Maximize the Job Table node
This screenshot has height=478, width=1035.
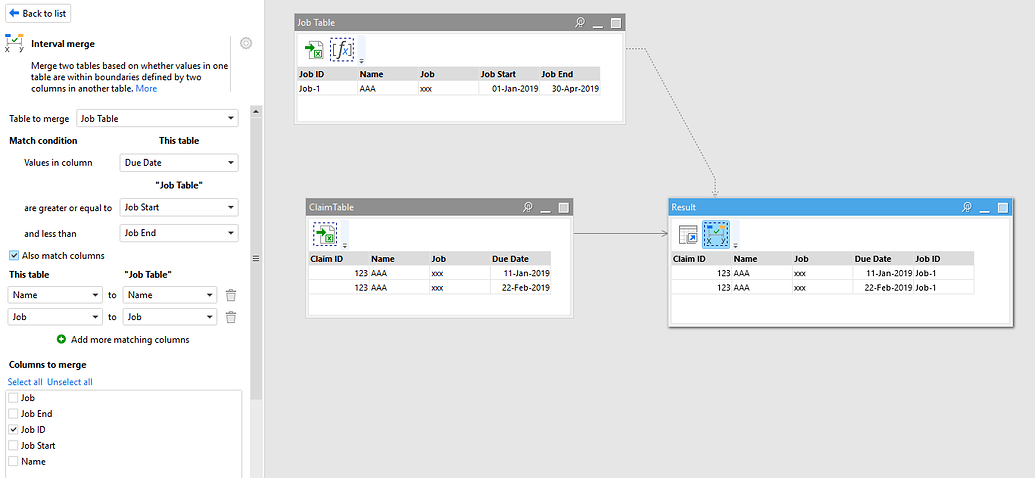[x=616, y=23]
